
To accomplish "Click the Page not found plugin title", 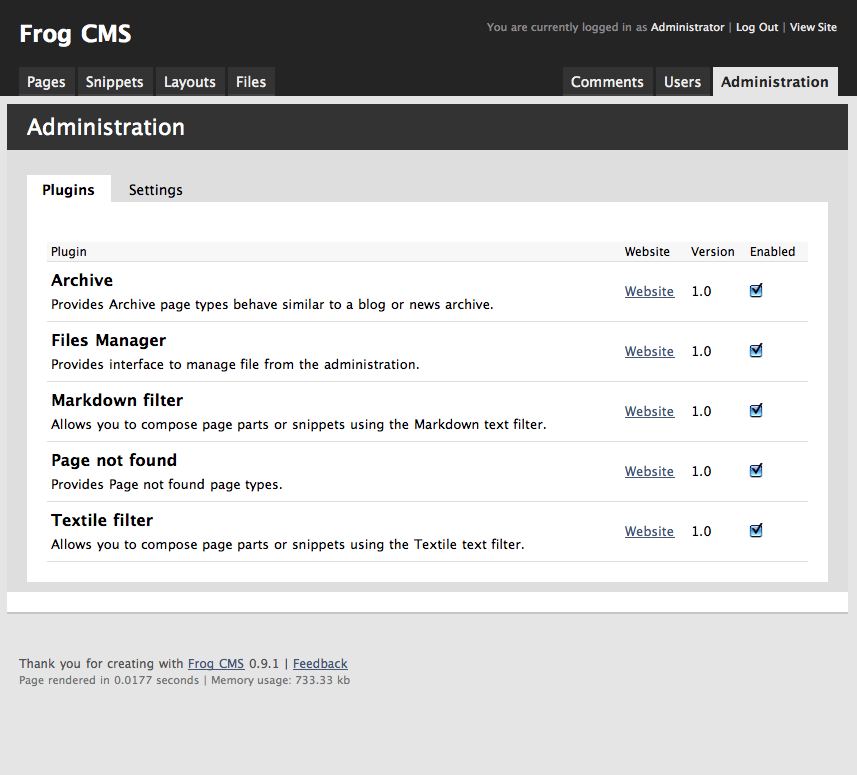I will (114, 460).
